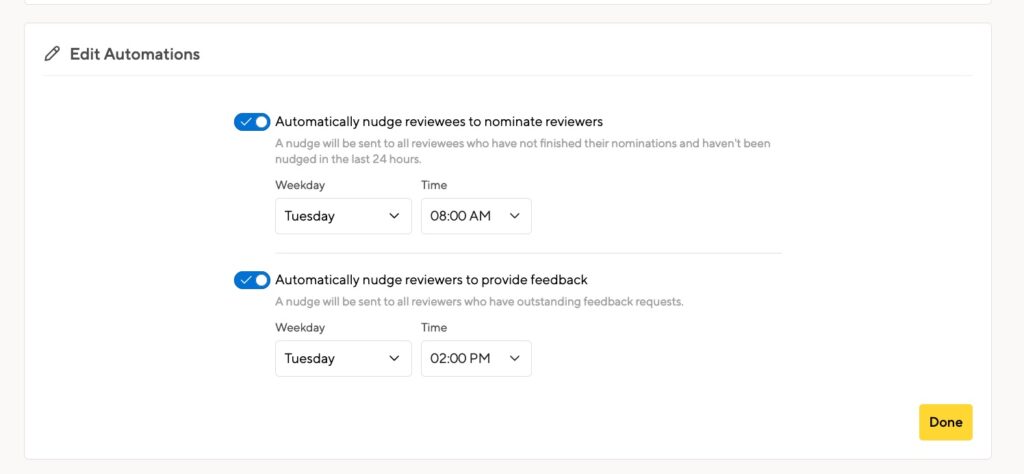Click the Time label above 02:00 PM
The width and height of the screenshot is (1024, 474).
(434, 328)
